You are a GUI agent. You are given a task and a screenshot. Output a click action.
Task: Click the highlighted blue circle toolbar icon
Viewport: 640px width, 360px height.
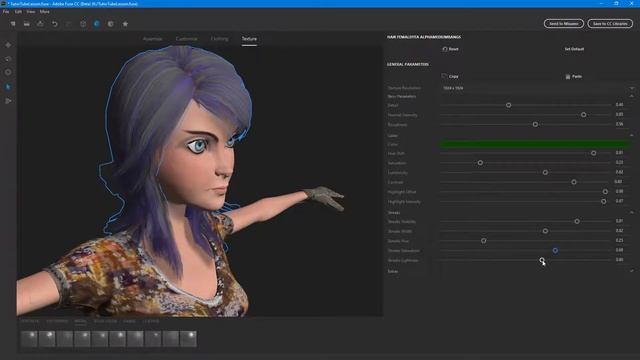(97, 24)
